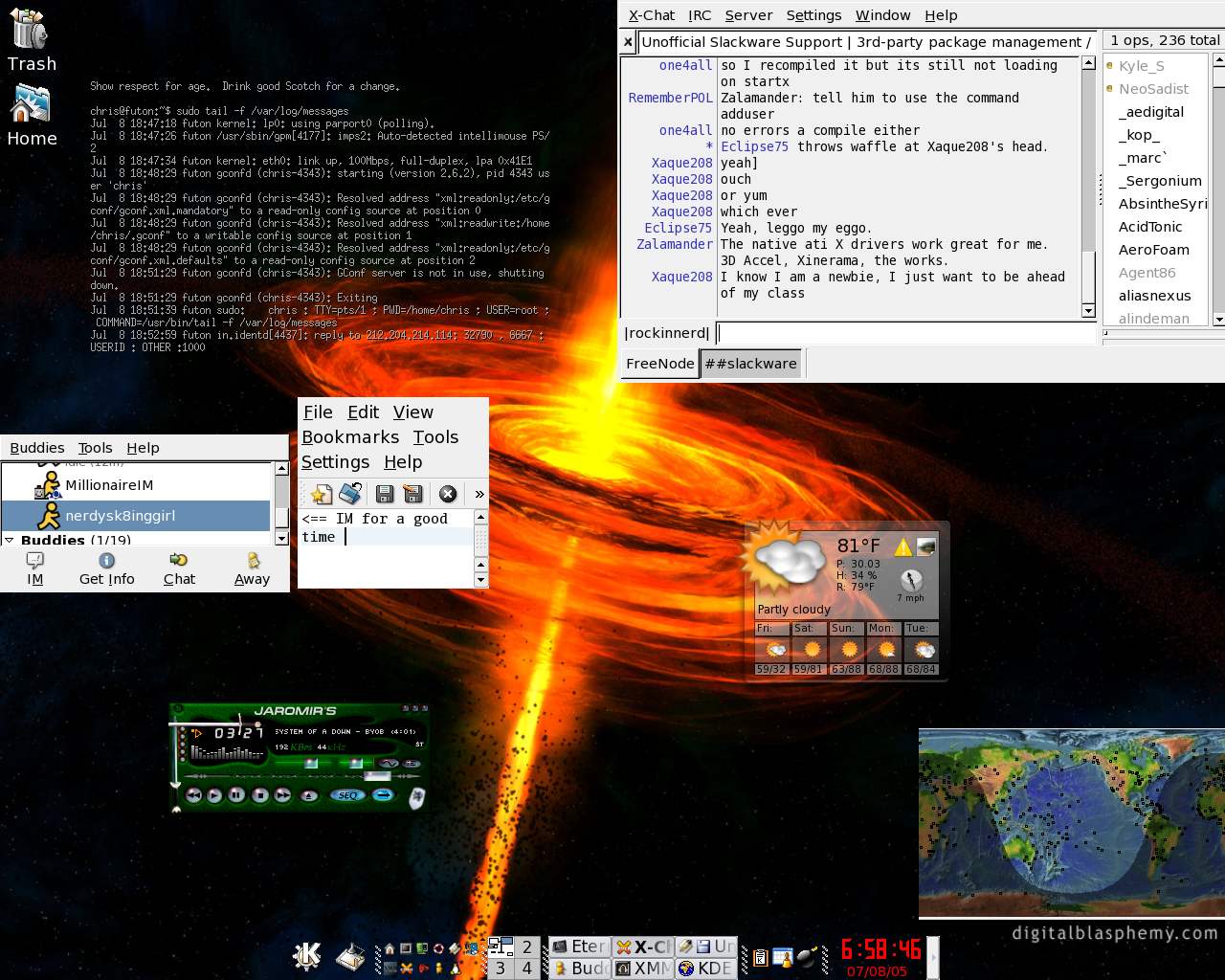Click XMMS balance slider handle
This screenshot has height=980, width=1225.
click(x=355, y=764)
